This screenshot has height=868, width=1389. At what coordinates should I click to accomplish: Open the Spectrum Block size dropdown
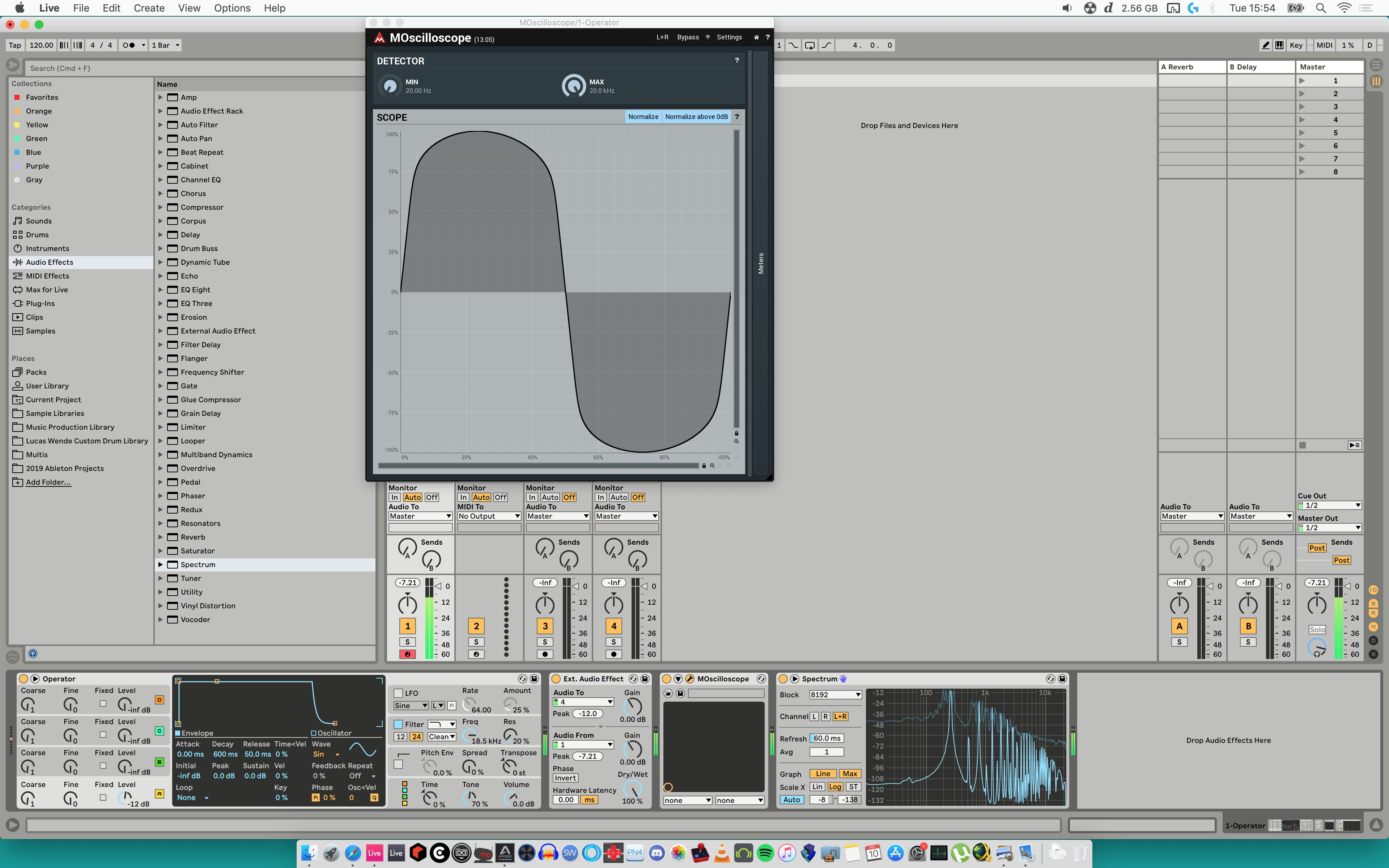point(835,695)
